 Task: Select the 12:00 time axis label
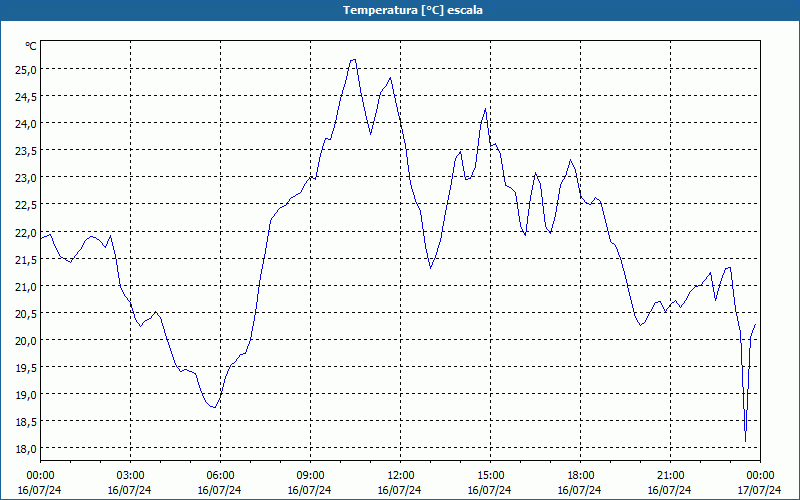pos(400,476)
